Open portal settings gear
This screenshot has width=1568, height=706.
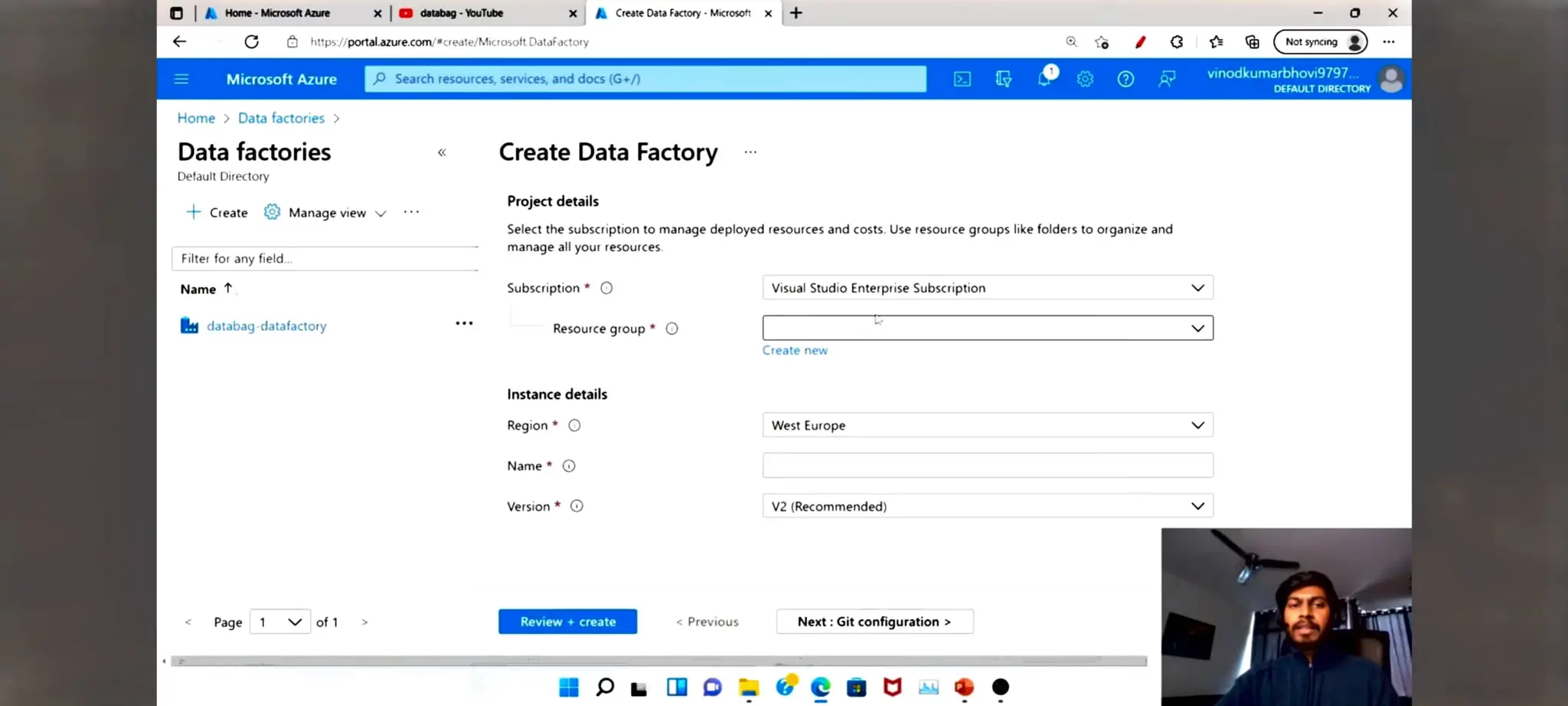[x=1085, y=79]
